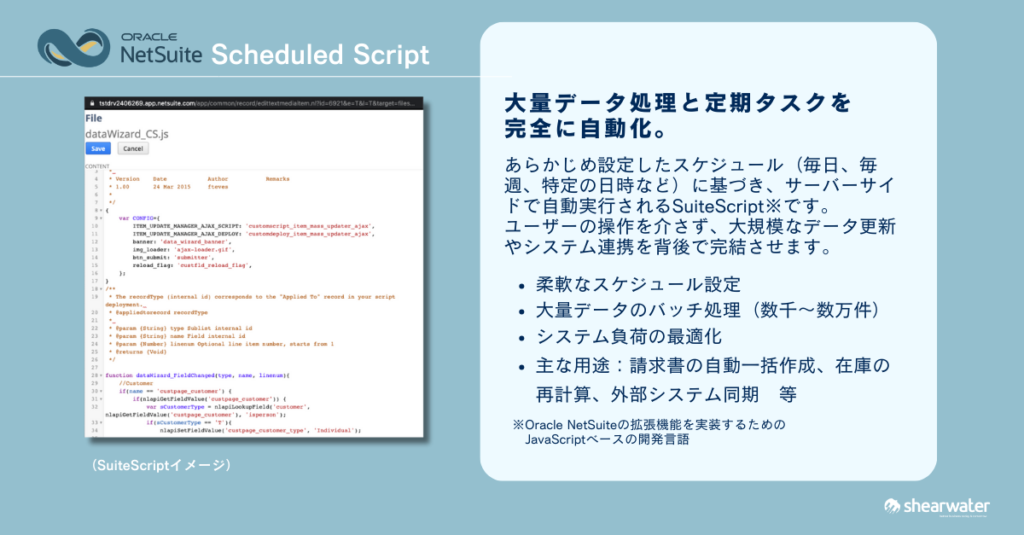Click the 'Scheduled Script' title text

point(320,53)
